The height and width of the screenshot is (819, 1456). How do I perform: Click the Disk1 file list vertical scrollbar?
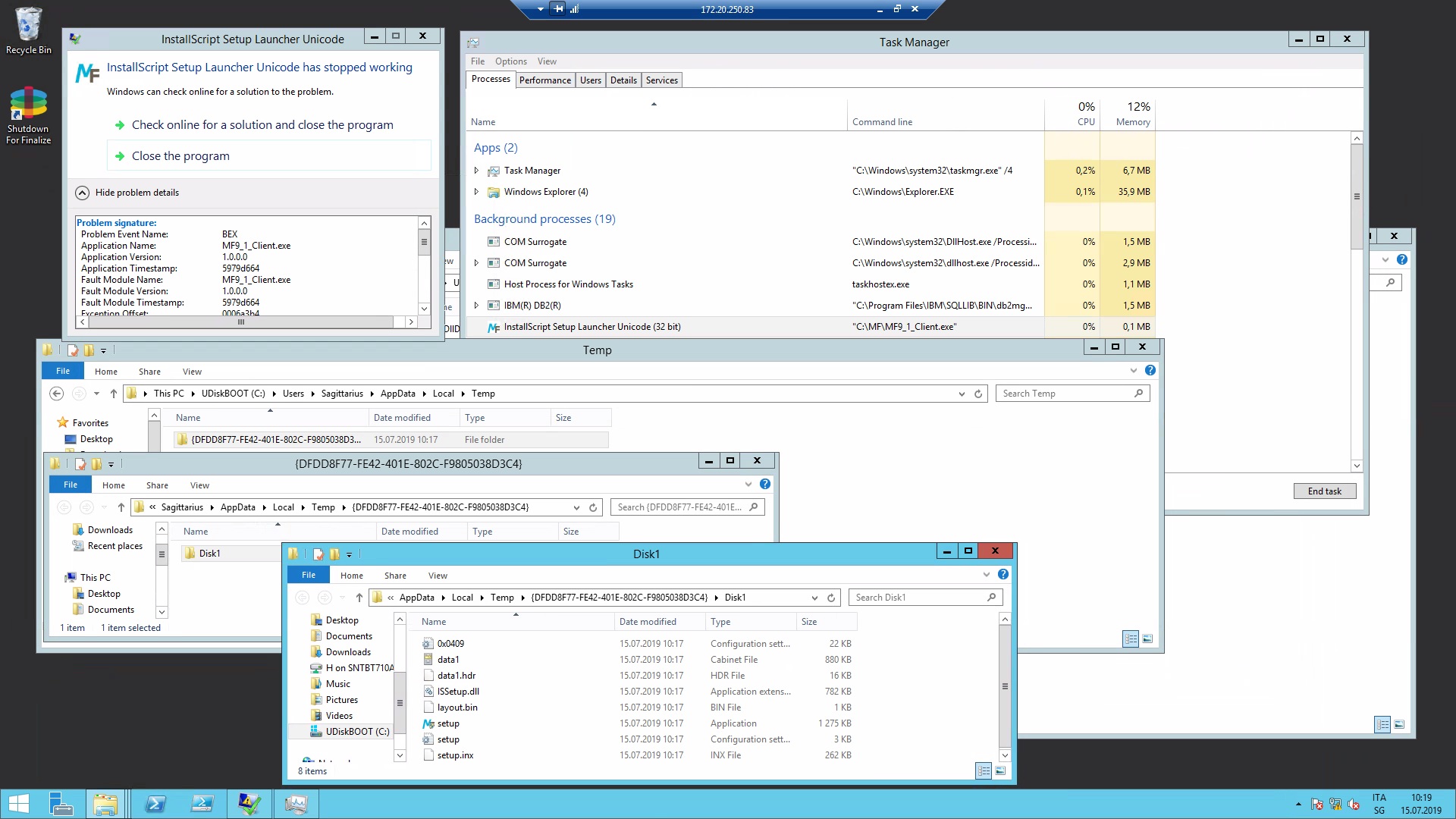[x=1005, y=688]
